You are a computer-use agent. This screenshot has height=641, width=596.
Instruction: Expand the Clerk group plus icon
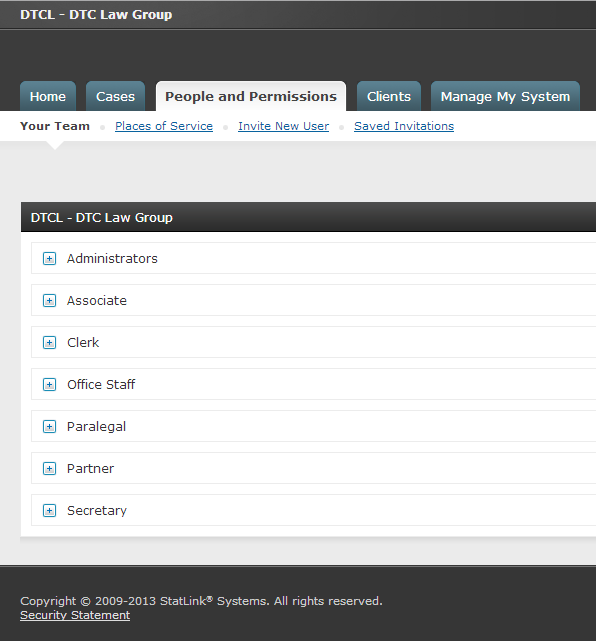(49, 343)
